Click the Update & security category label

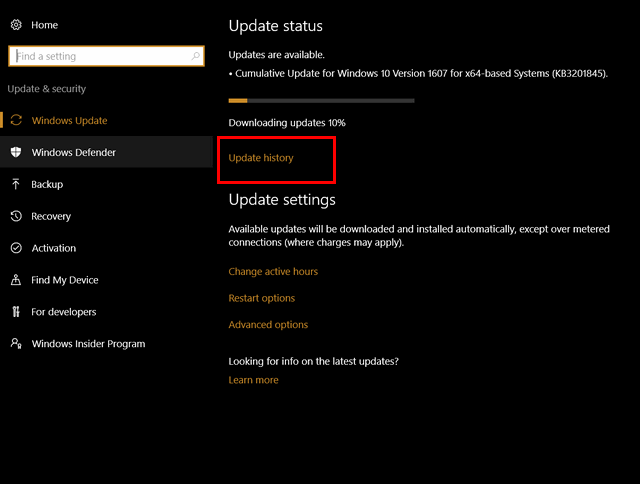(47, 89)
